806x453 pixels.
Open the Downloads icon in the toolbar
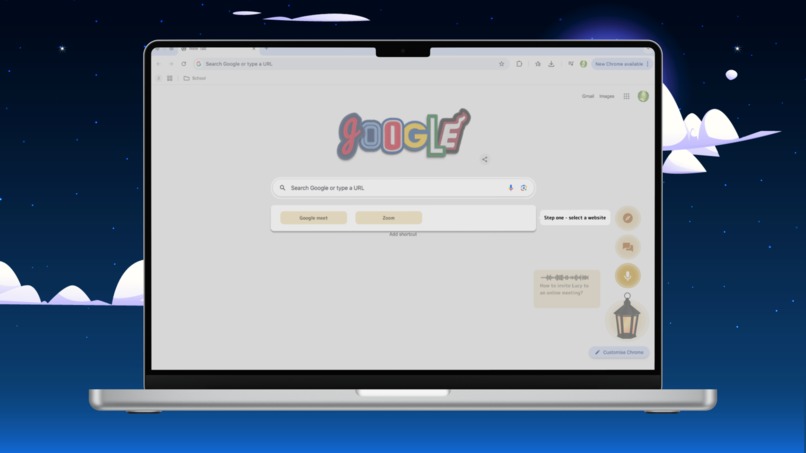551,64
